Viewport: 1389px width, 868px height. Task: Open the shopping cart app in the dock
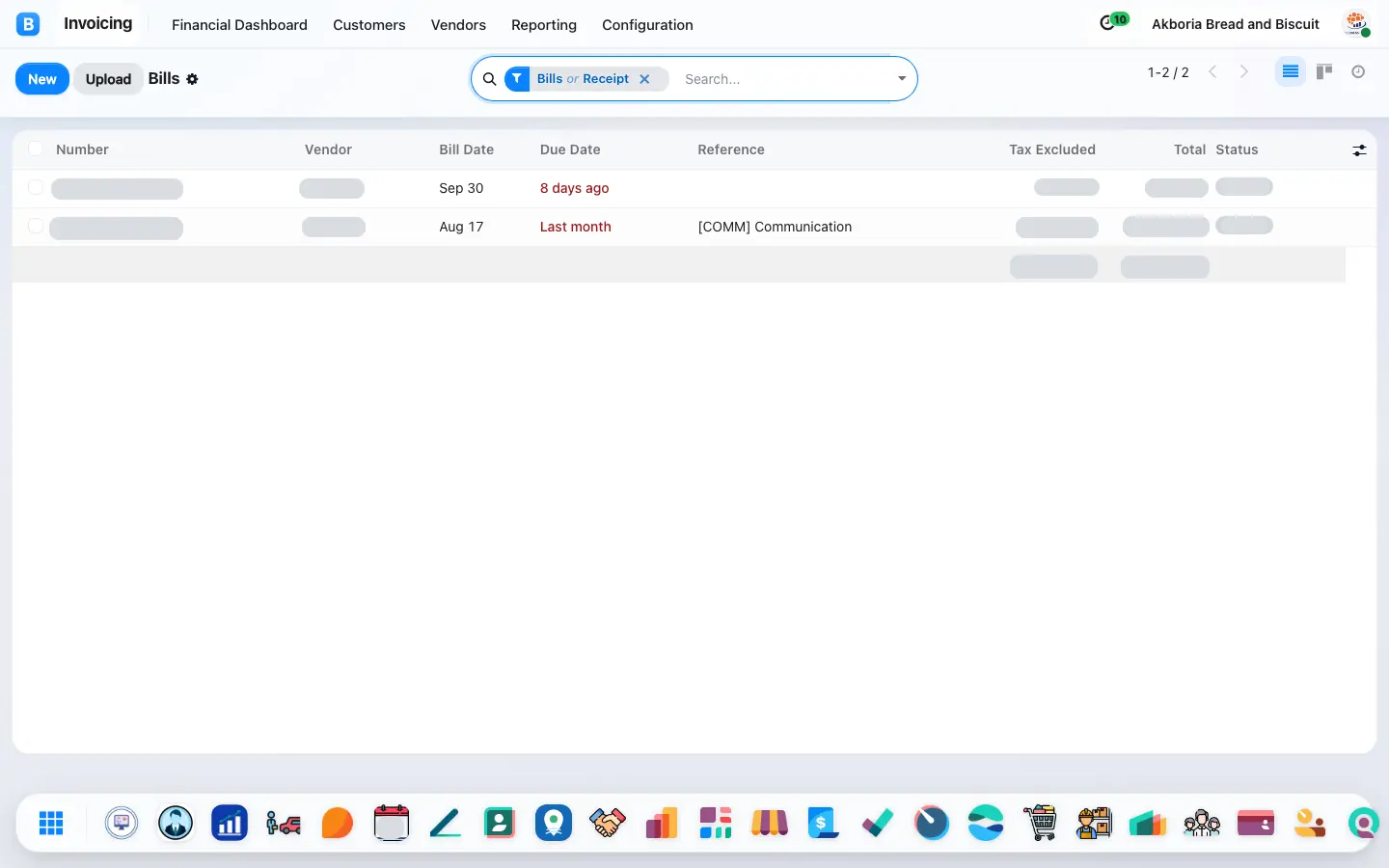click(x=1040, y=823)
